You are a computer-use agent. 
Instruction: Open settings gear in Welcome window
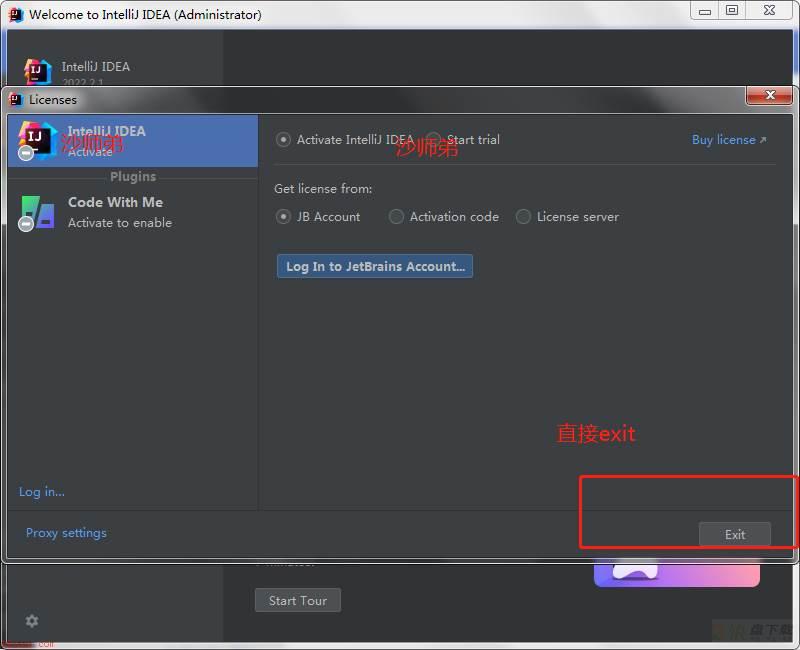coord(32,621)
